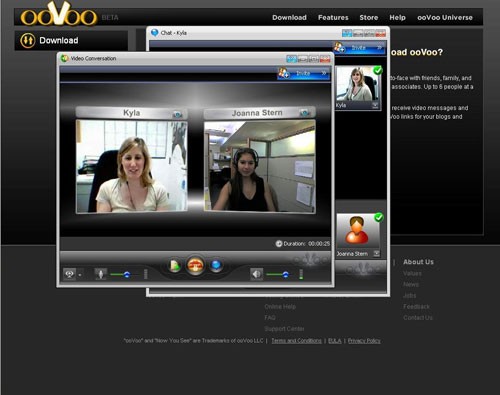Click the camera icon on Kyla's video header
The height and width of the screenshot is (395, 500).
pos(178,114)
